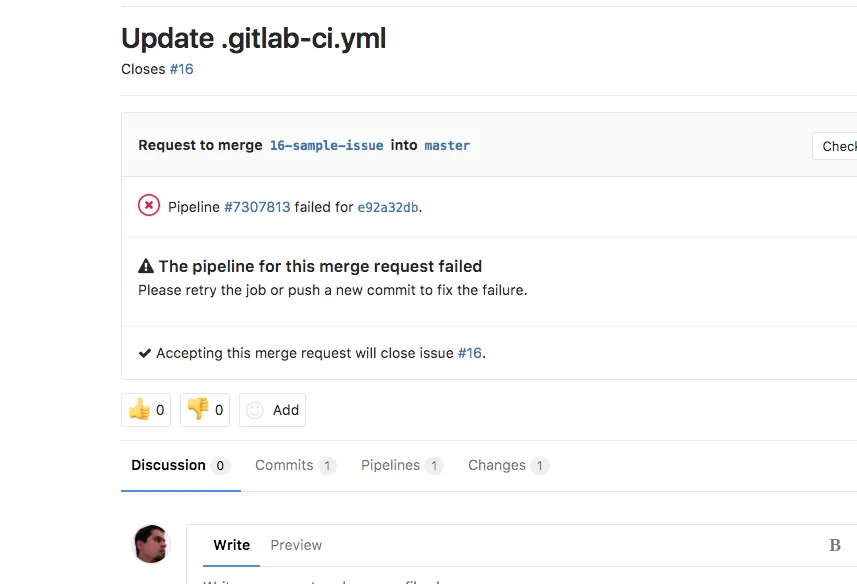
Task: Click the checkmark icon beside Accepting message
Action: pos(145,353)
